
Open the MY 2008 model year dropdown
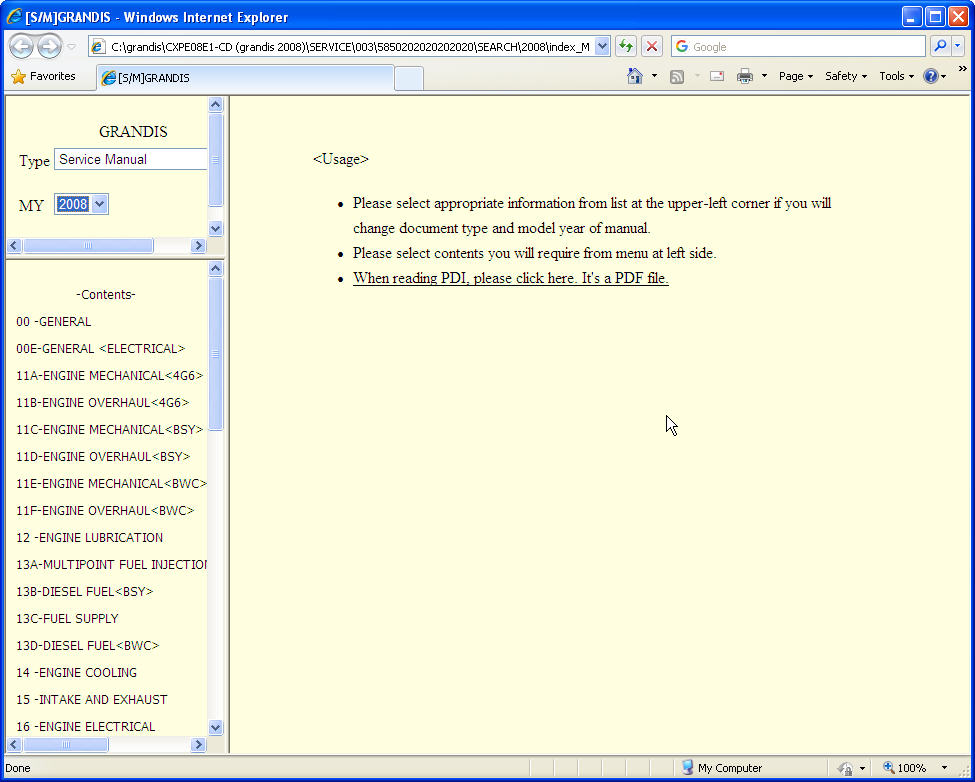81,204
